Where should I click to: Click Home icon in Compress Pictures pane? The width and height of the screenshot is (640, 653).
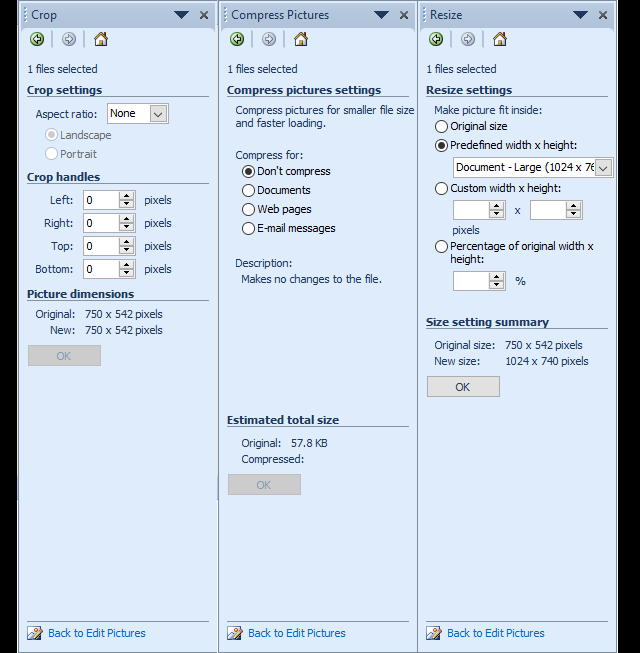pyautogui.click(x=301, y=40)
